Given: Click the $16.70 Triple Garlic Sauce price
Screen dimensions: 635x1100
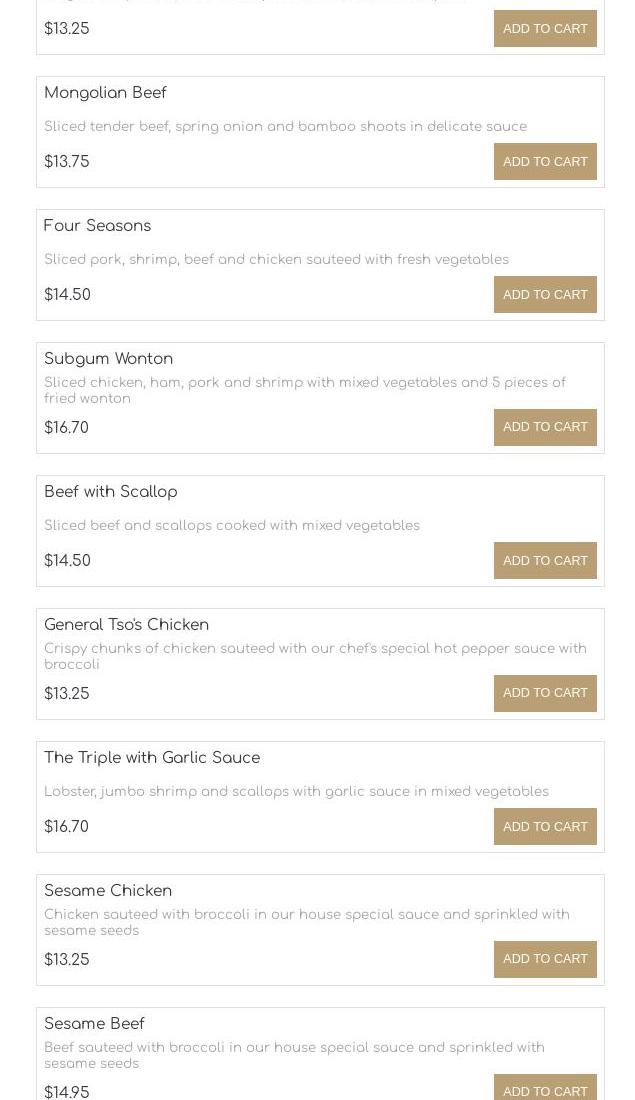Looking at the screenshot, I should pyautogui.click(x=66, y=827).
